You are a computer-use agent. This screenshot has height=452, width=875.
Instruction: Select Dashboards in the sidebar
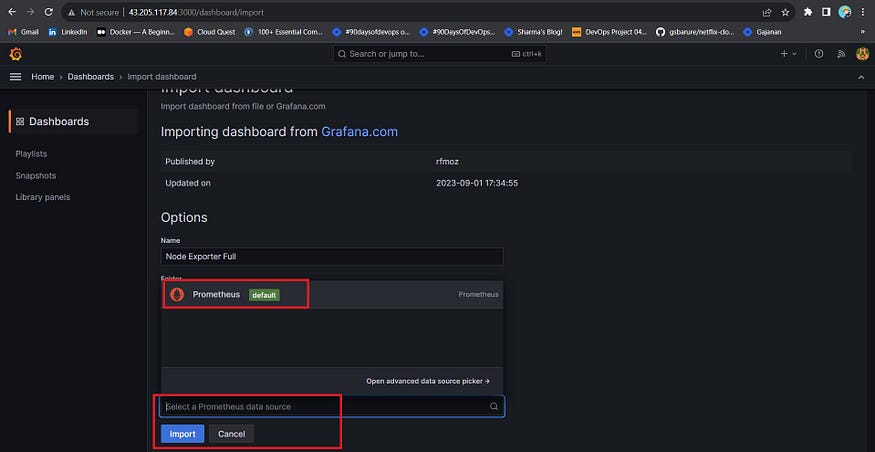[x=73, y=121]
